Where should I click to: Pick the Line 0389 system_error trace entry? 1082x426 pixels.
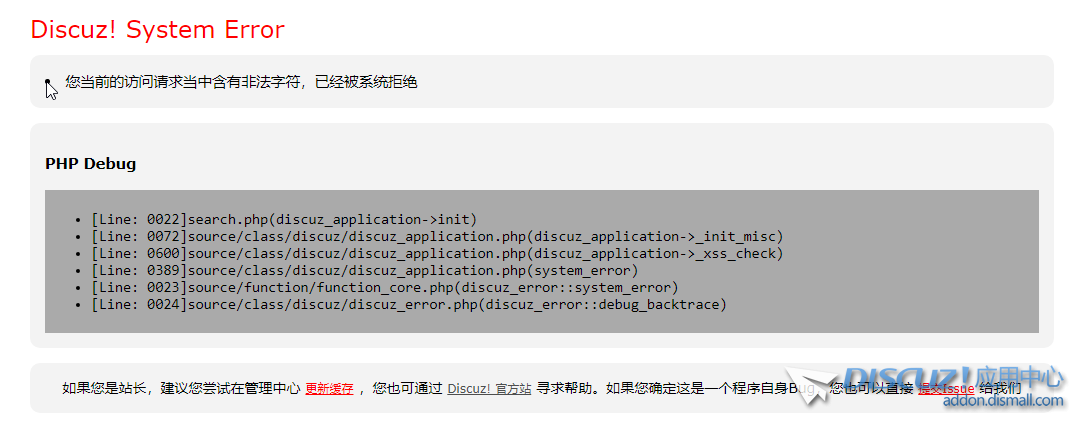click(x=364, y=270)
